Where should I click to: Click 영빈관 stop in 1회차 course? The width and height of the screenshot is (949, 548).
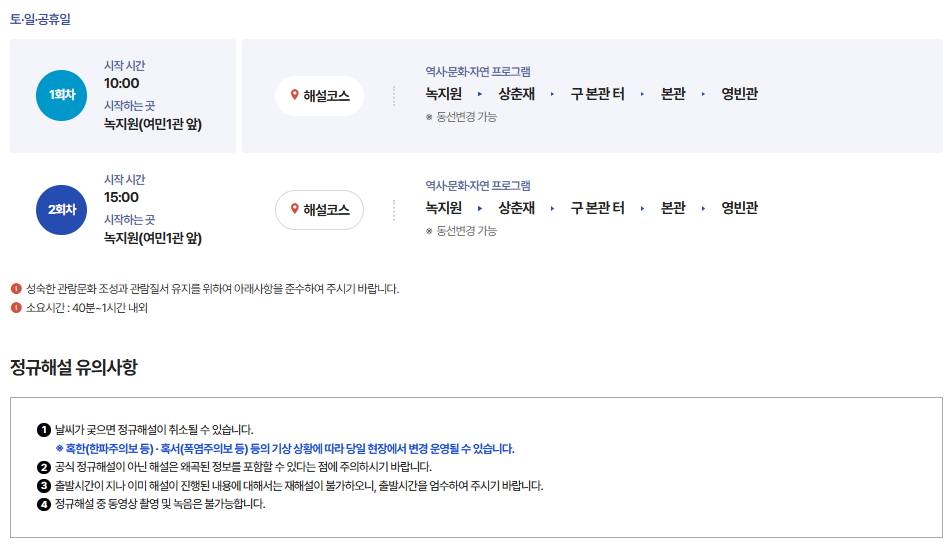[740, 94]
